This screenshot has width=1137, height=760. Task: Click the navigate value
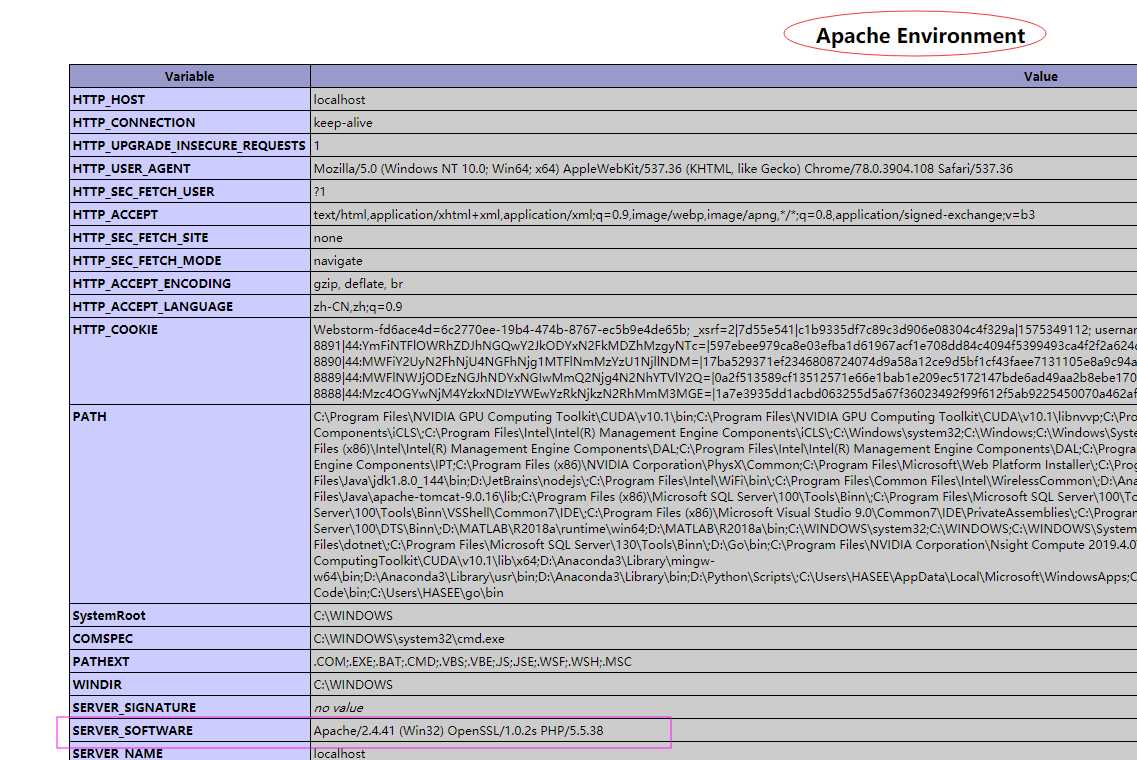pos(338,260)
